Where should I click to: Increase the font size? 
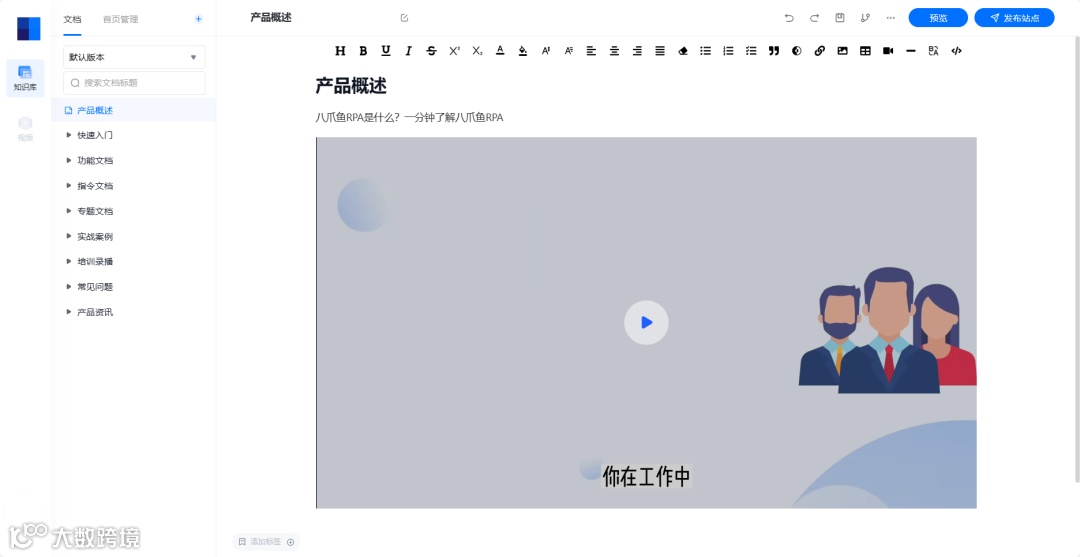click(x=546, y=50)
